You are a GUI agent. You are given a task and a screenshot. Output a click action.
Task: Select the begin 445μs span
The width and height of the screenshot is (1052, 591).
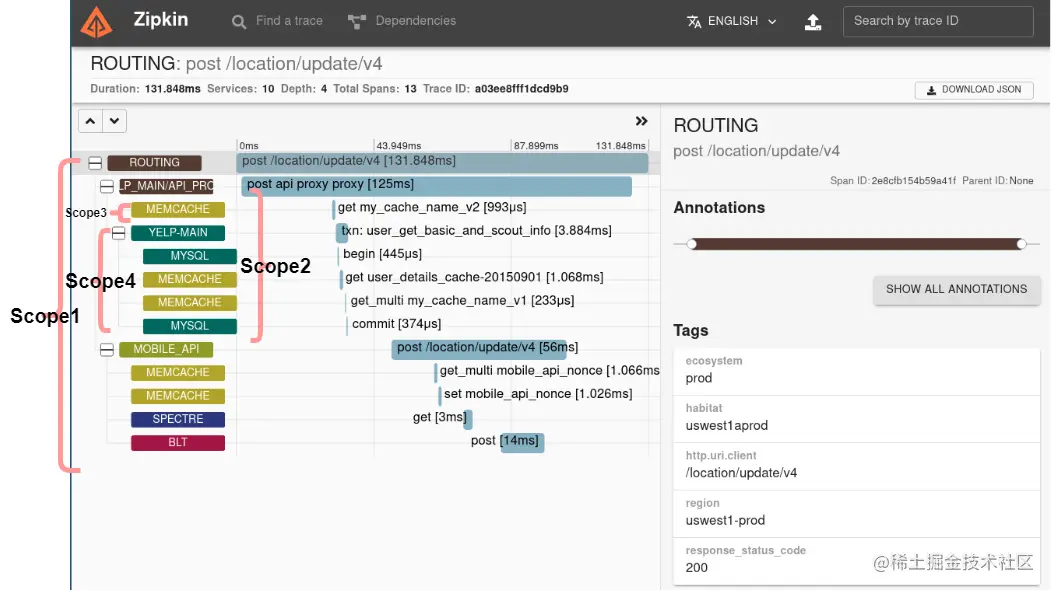380,254
